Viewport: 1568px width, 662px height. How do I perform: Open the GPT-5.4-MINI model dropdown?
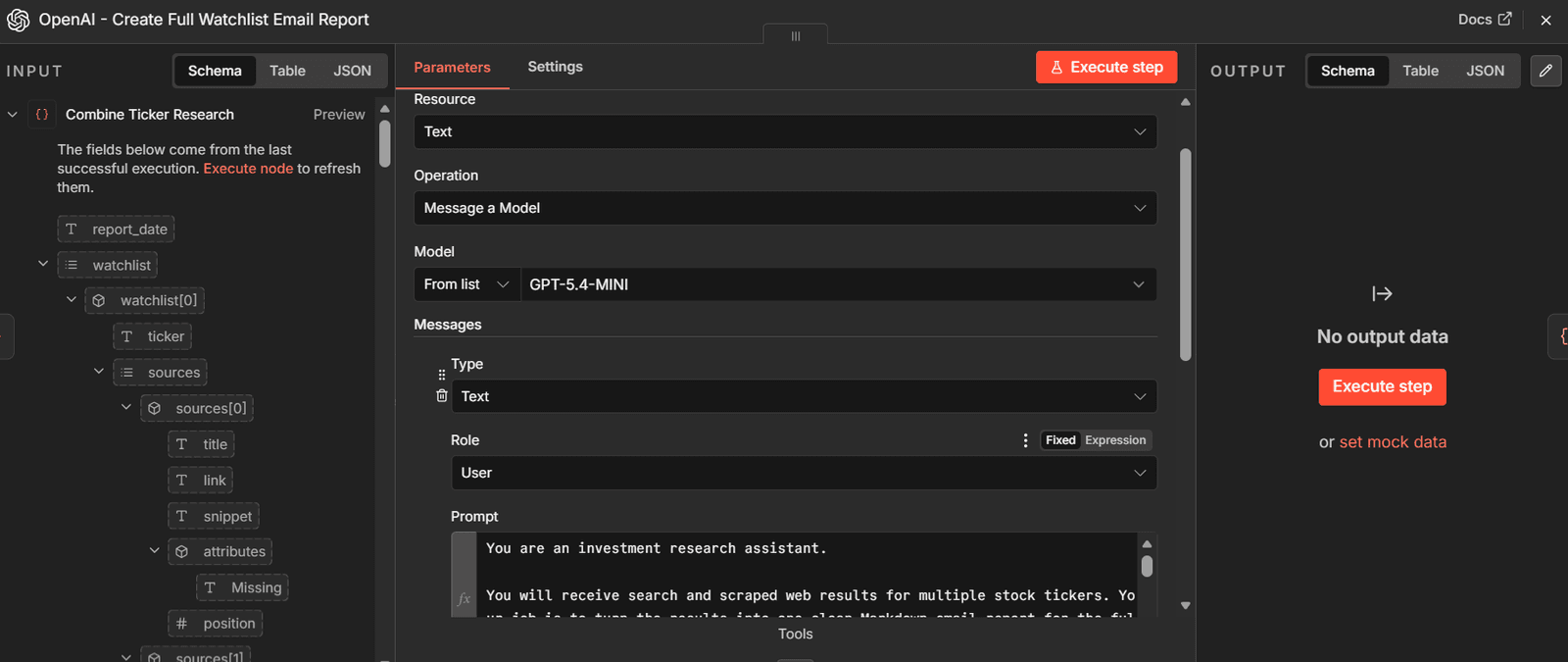pos(839,284)
